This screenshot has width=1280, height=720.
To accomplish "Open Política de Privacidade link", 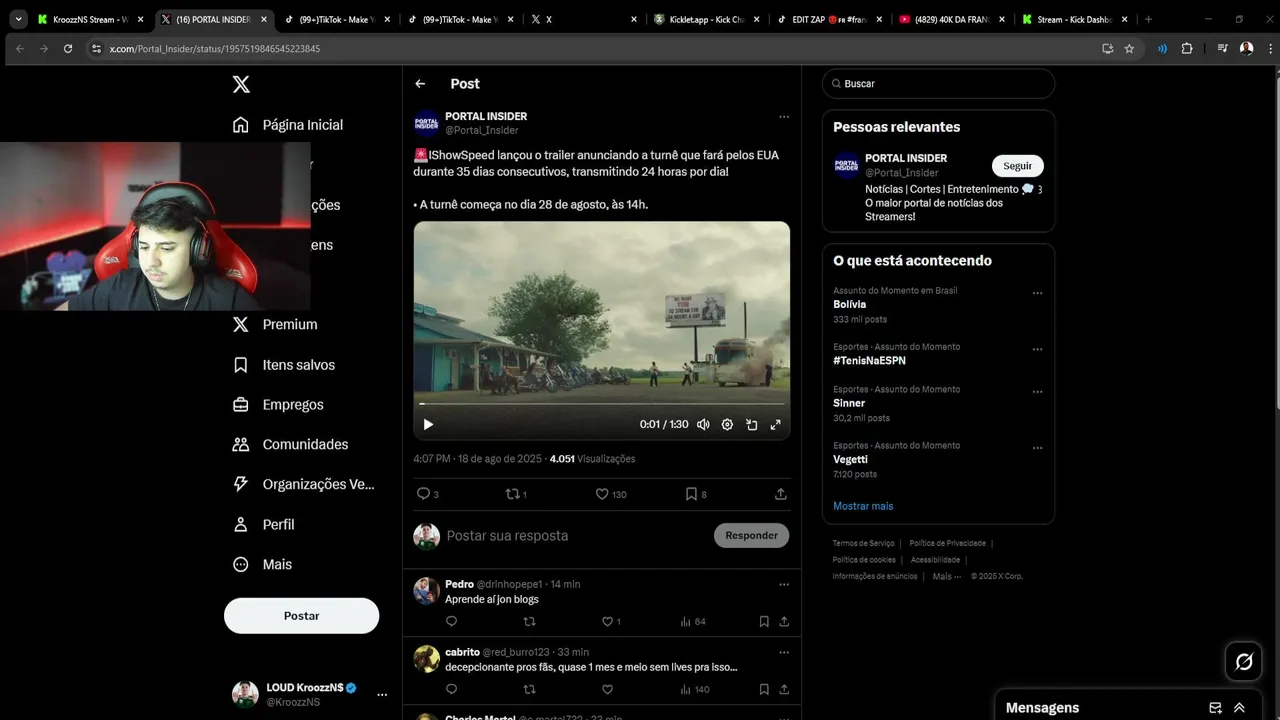I will tap(947, 543).
